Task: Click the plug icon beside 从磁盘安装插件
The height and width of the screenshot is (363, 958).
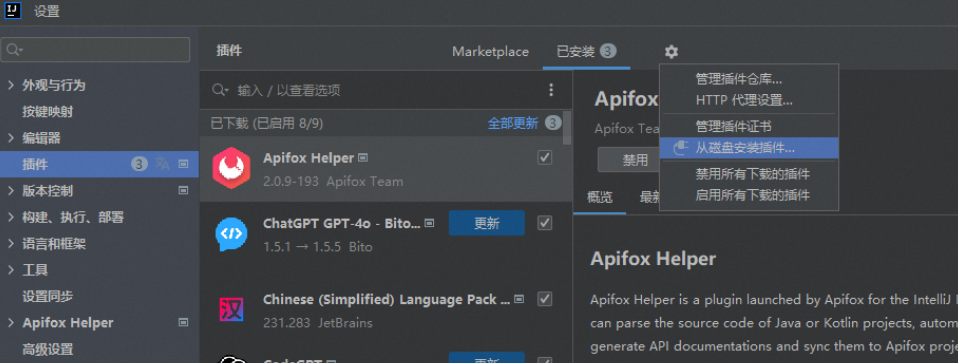Action: (x=680, y=148)
